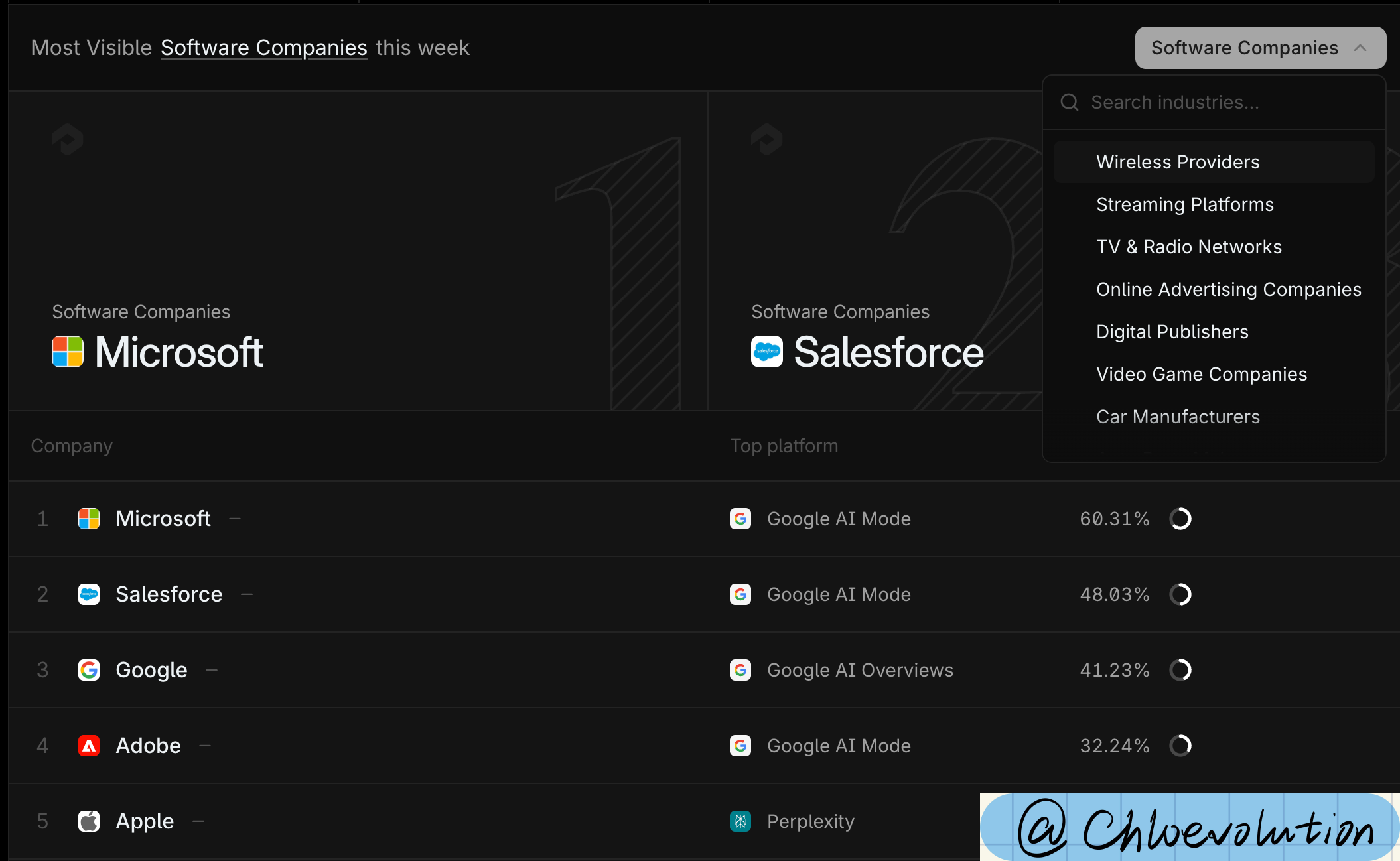Click the Perplexity platform icon
This screenshot has height=861, width=1400.
740,821
